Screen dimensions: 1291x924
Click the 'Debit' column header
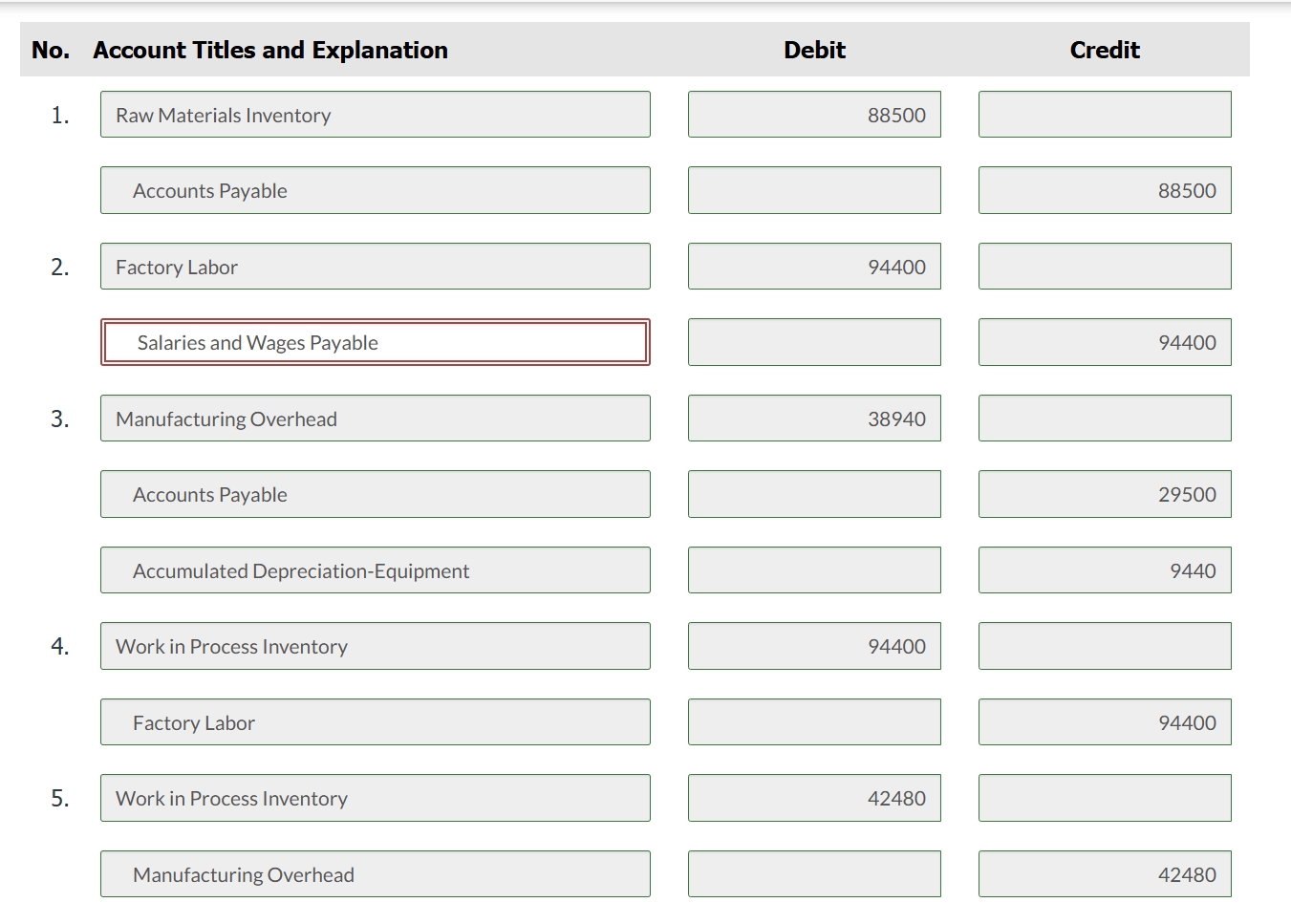point(814,50)
